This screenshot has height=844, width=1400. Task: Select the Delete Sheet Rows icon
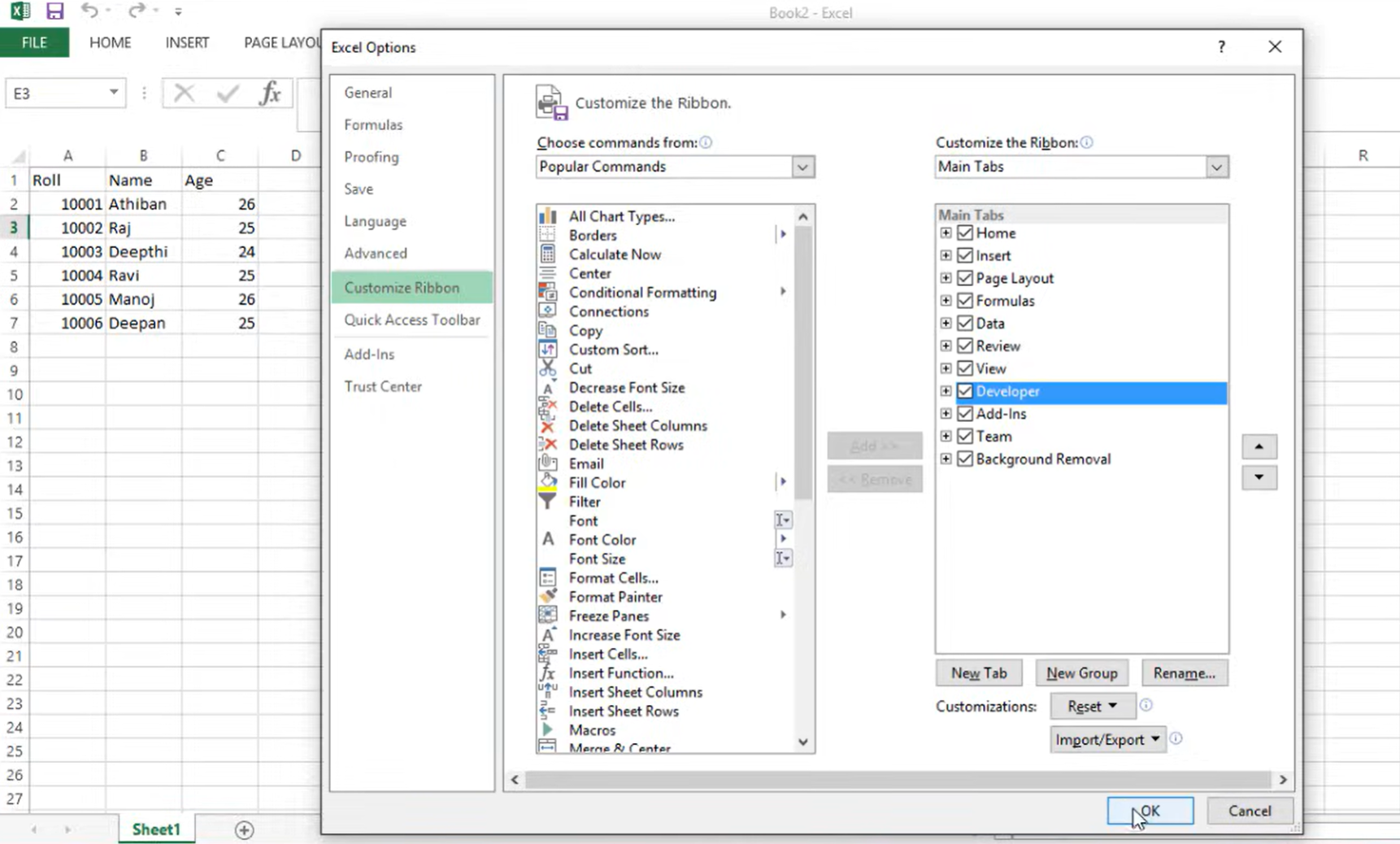[x=548, y=445]
